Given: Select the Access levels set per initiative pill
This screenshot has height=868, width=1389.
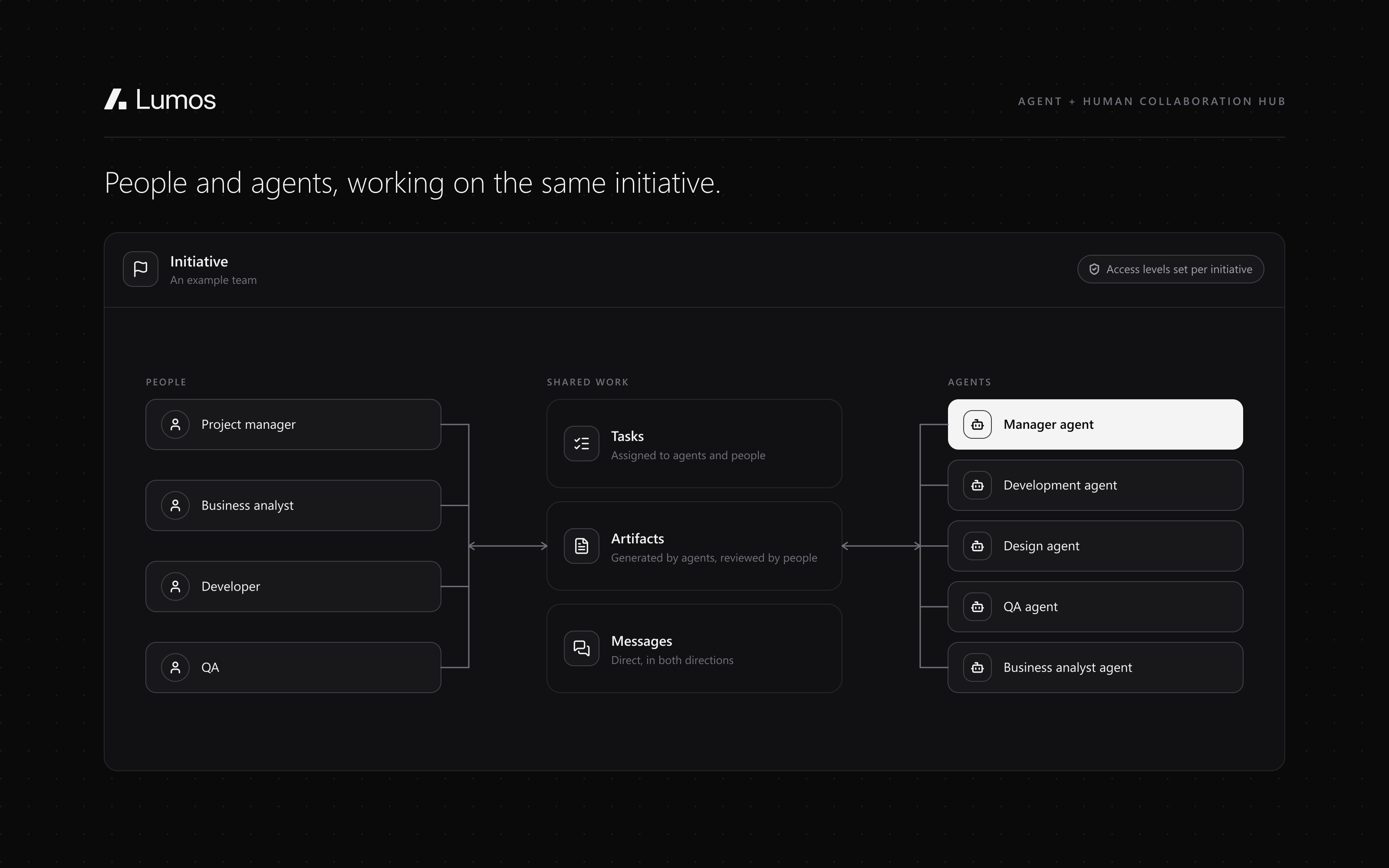Looking at the screenshot, I should pyautogui.click(x=1170, y=269).
